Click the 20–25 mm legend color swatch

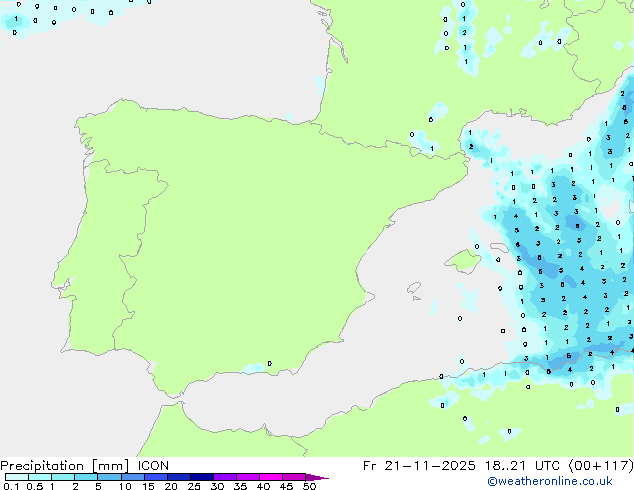point(178,477)
